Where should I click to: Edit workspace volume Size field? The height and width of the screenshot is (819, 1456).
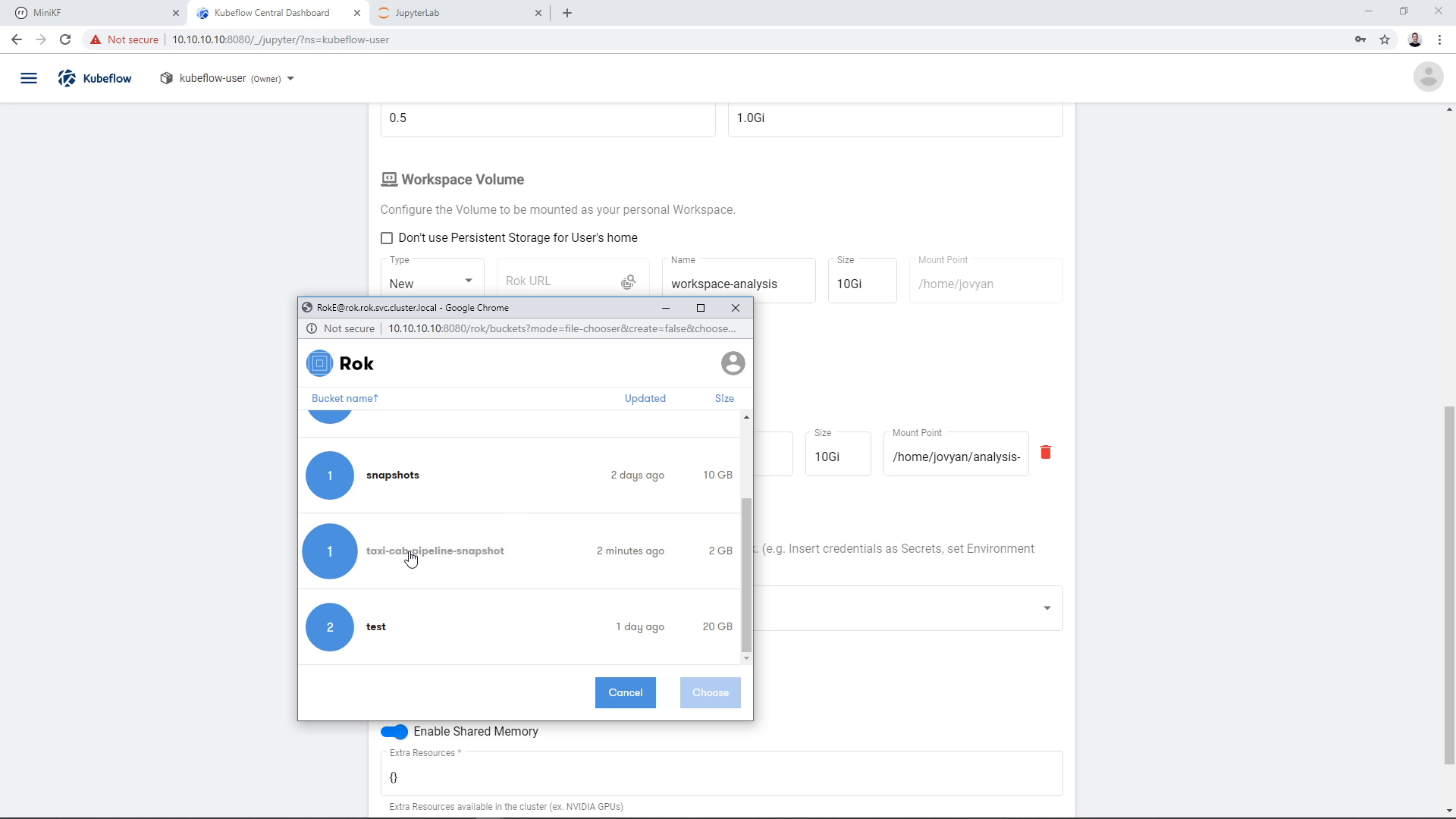[862, 281]
